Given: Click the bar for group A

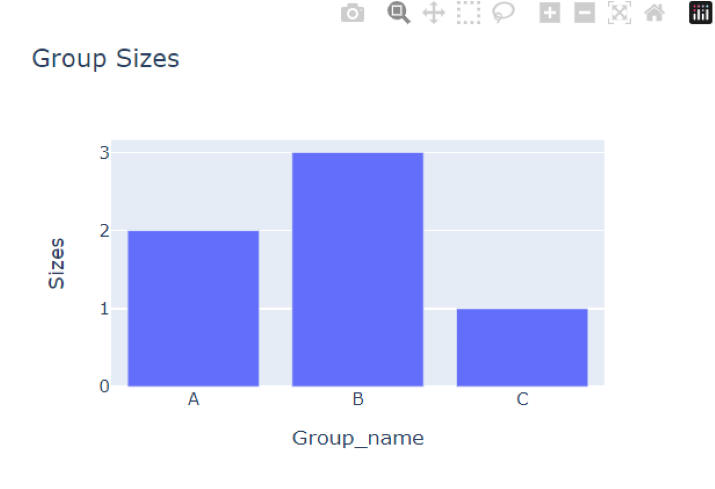Looking at the screenshot, I should click(x=193, y=308).
